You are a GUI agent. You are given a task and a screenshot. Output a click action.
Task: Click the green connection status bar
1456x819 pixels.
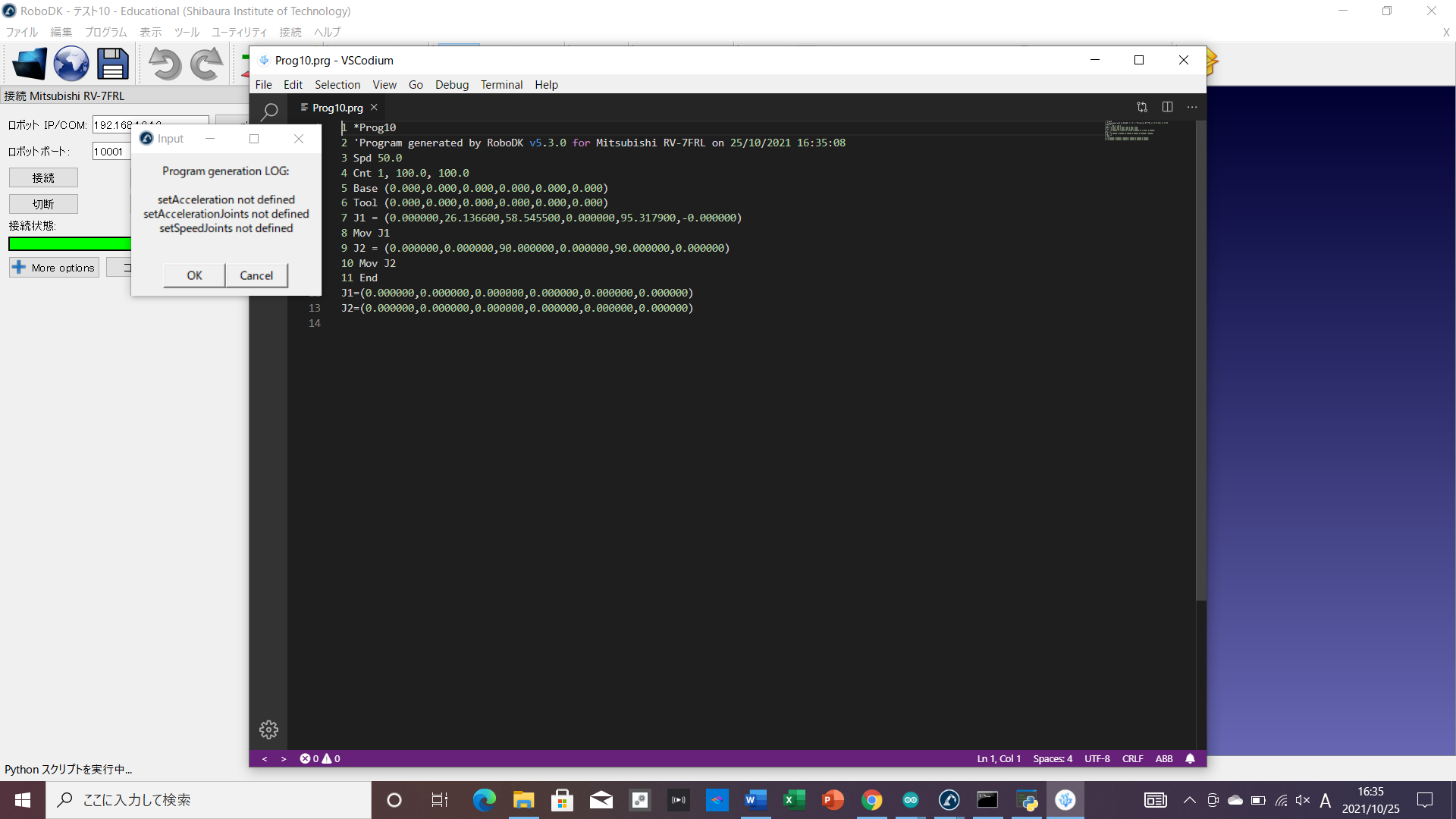click(x=69, y=243)
